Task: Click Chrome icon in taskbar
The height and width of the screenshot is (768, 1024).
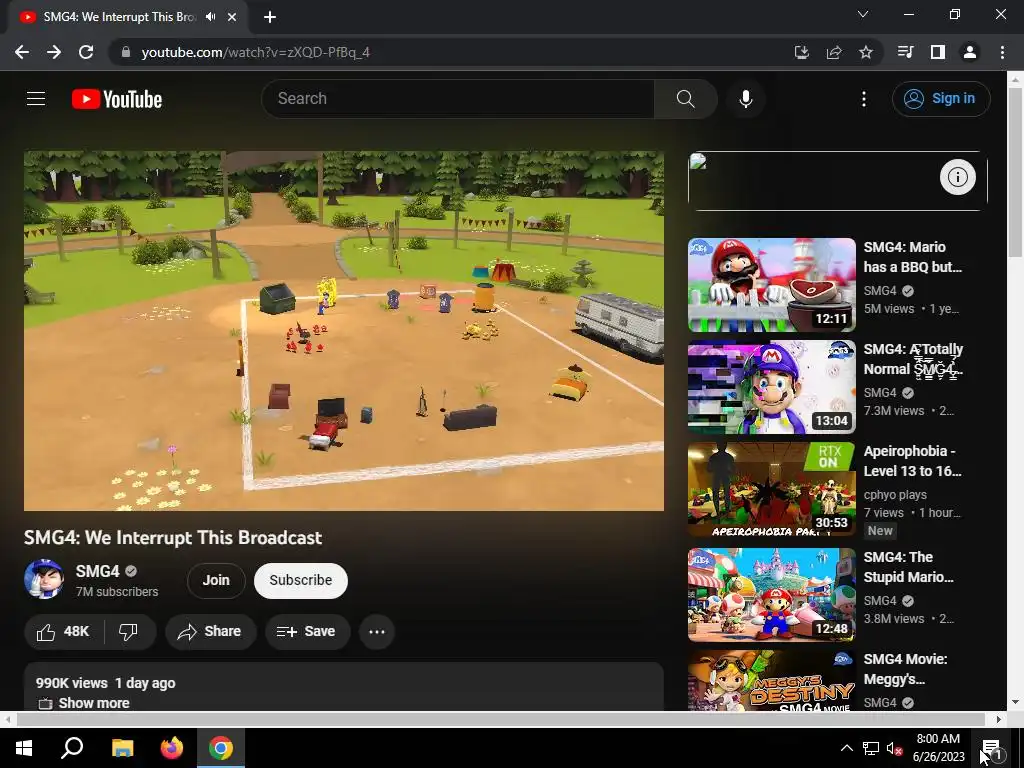Action: pos(221,748)
